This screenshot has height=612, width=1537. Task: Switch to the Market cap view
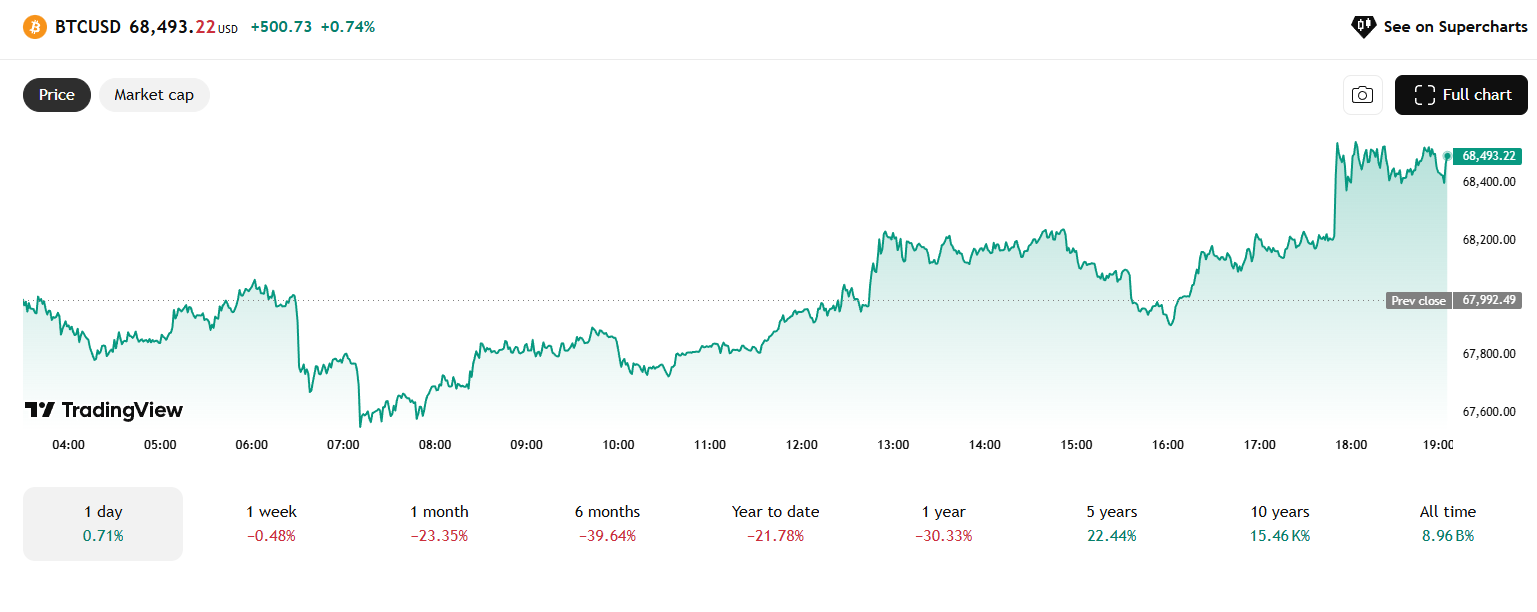pos(154,95)
